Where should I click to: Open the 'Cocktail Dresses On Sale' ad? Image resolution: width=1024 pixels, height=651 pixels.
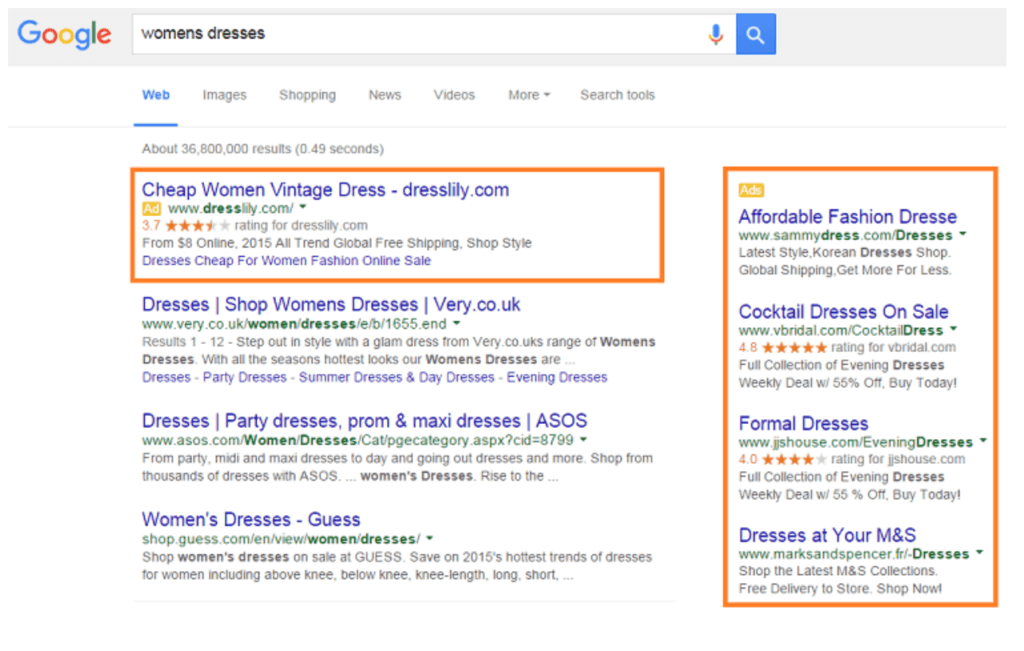(x=843, y=312)
